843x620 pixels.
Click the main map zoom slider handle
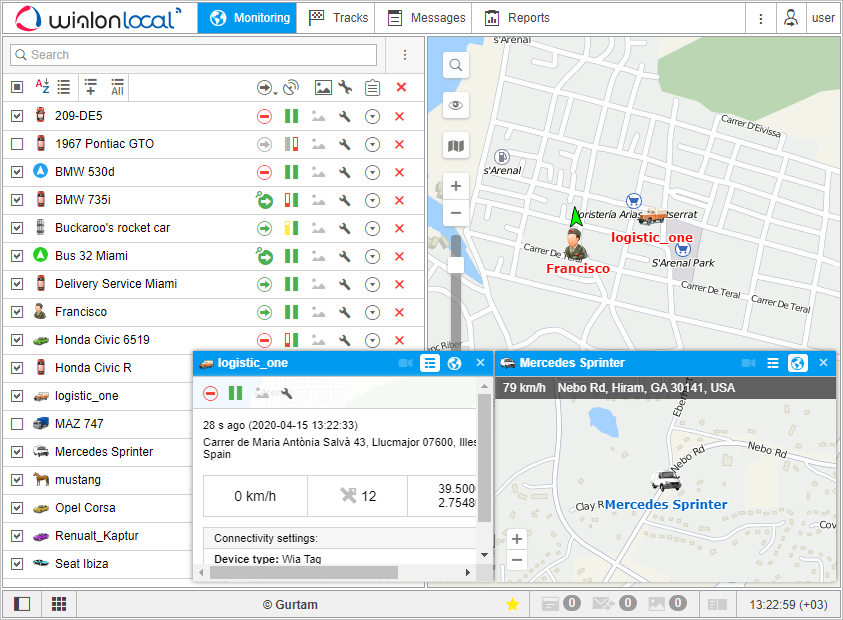pos(456,265)
